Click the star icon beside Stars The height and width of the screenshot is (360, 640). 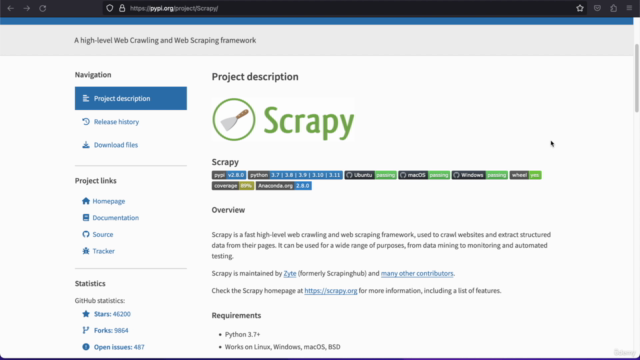tap(86, 313)
